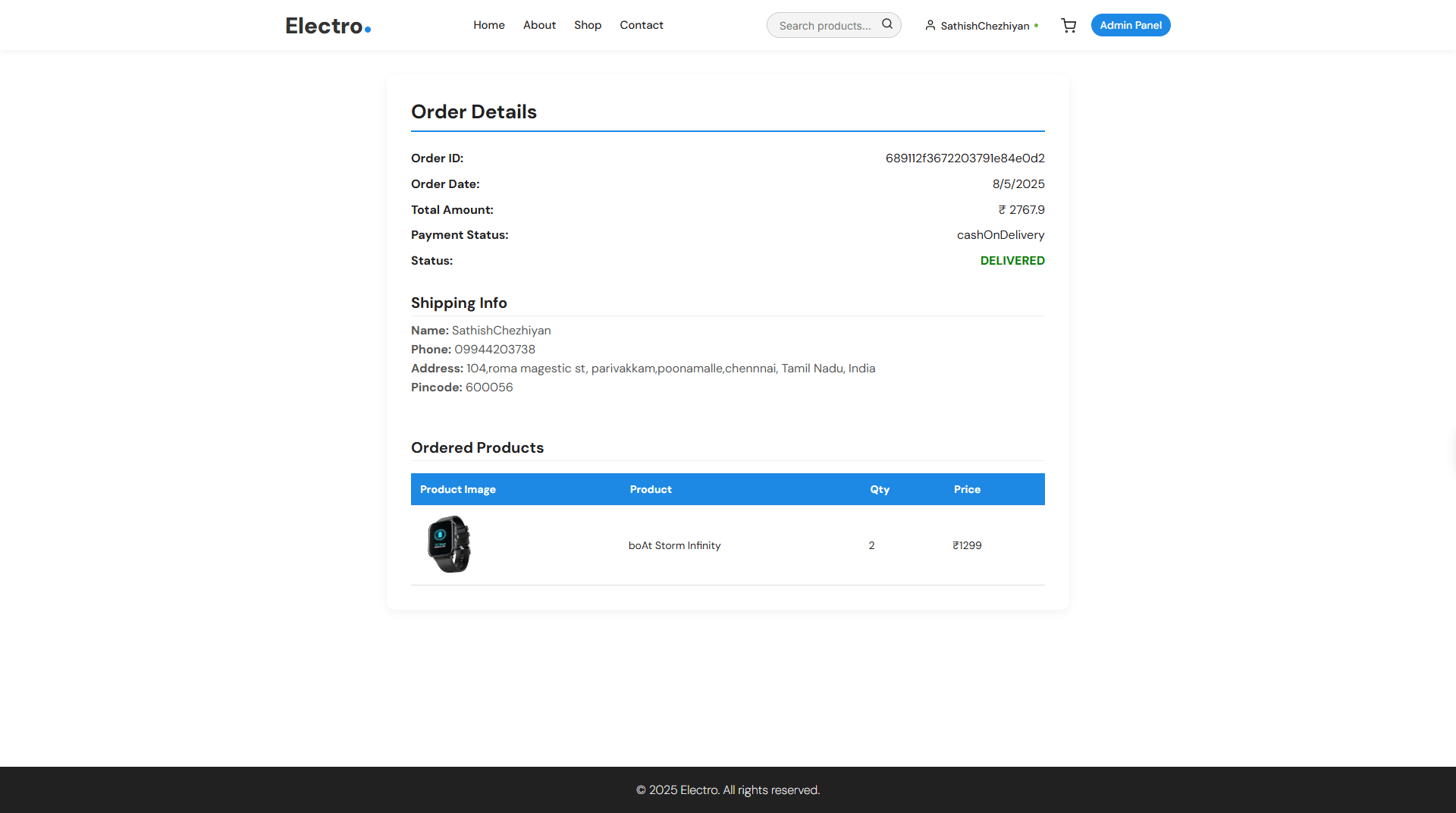
Task: Open the About page
Action: 539,25
